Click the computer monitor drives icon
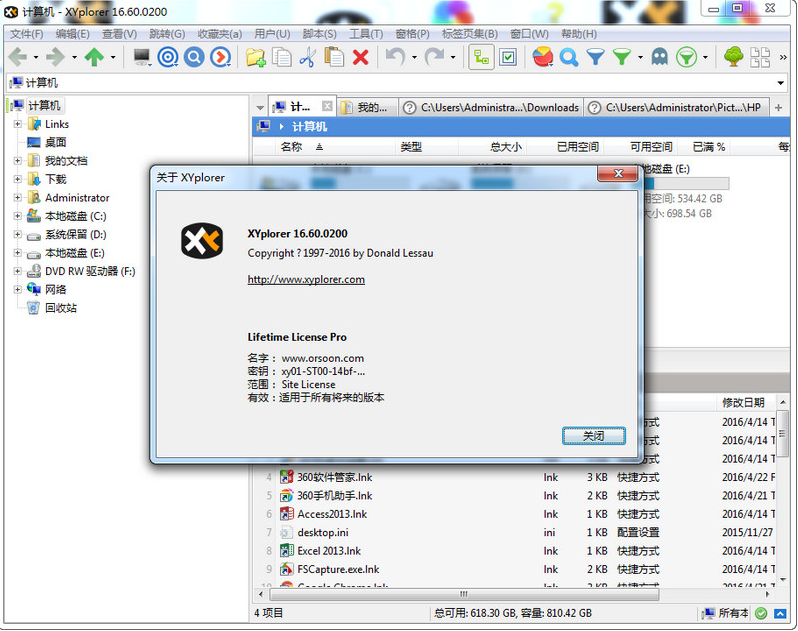 pyautogui.click(x=142, y=57)
